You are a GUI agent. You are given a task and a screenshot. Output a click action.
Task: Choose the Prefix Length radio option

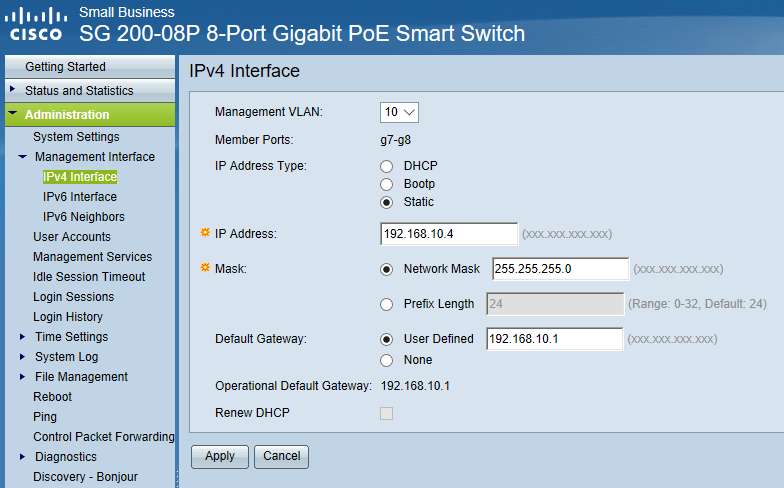[386, 304]
